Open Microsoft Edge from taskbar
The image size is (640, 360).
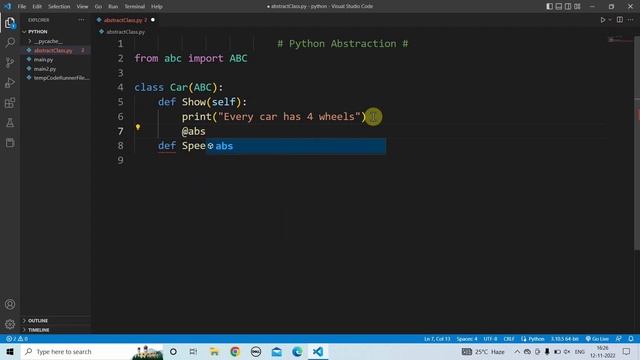[297, 351]
